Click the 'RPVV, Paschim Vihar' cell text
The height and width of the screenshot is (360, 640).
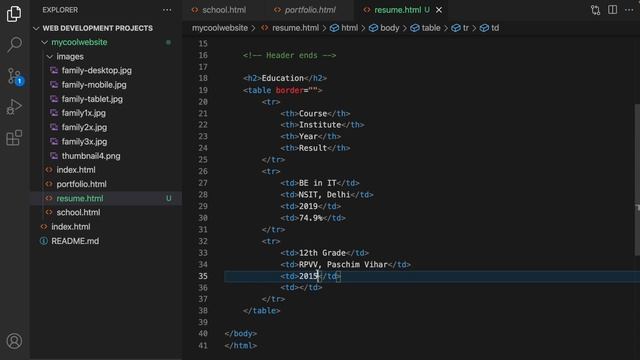(343, 264)
